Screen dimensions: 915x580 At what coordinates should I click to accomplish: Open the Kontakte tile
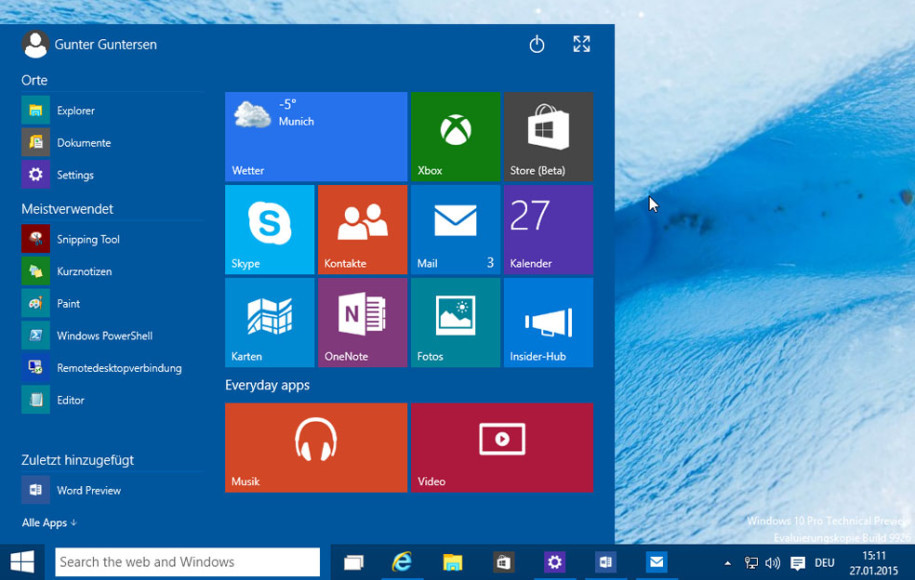pos(362,229)
